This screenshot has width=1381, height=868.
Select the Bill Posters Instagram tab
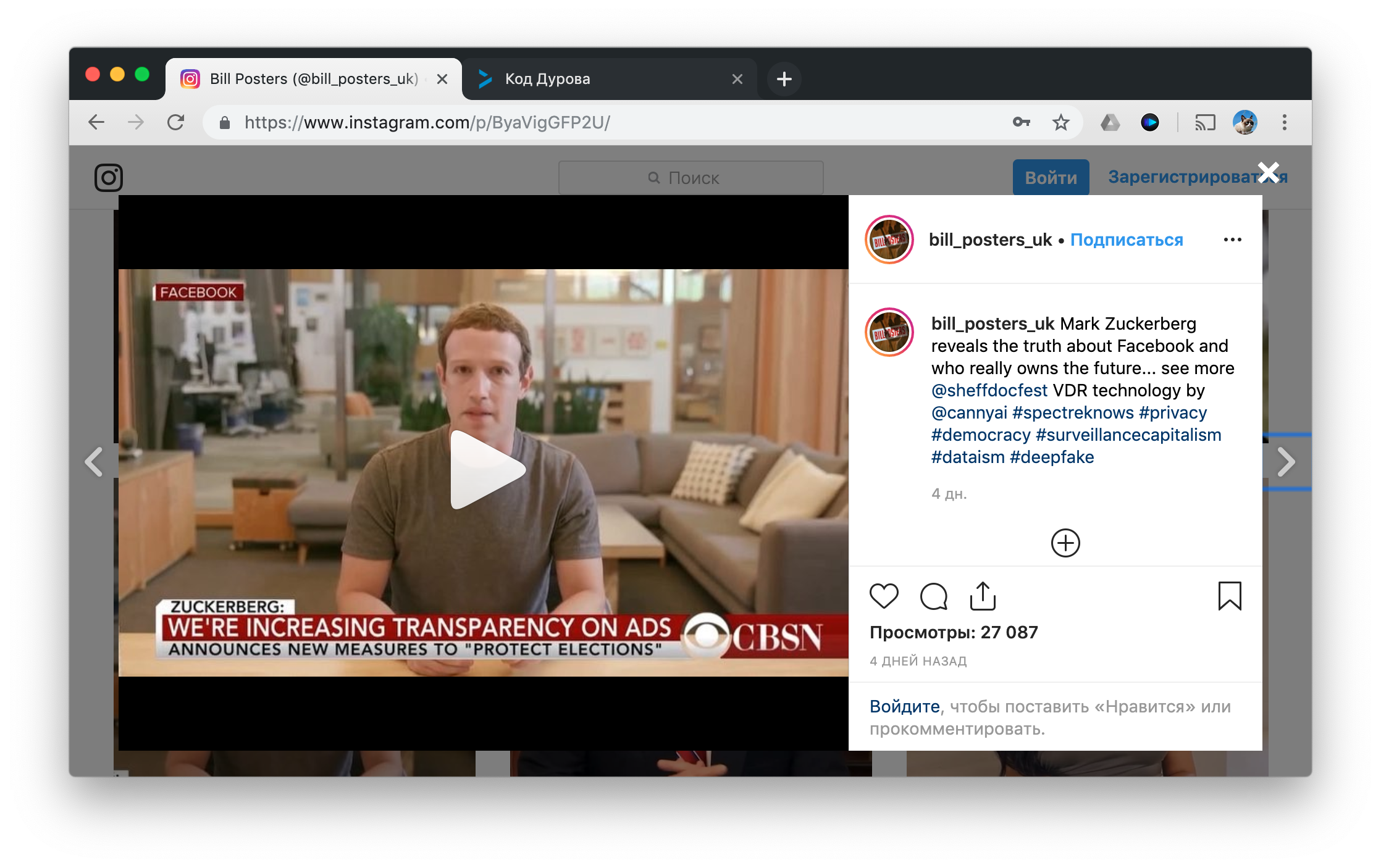314,79
